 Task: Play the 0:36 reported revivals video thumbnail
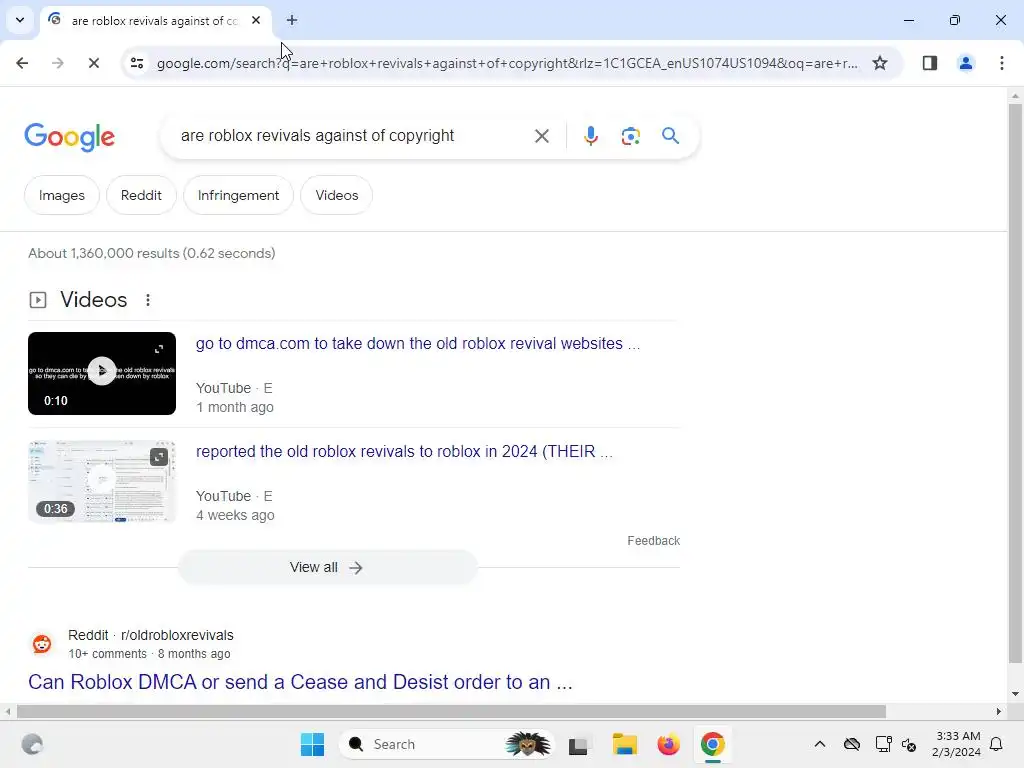(102, 481)
